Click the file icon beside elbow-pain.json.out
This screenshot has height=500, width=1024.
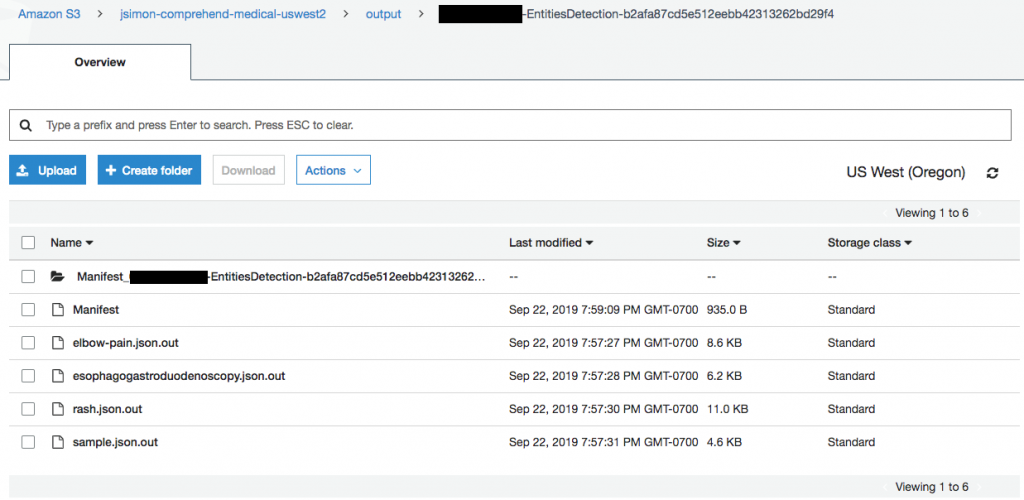click(x=58, y=343)
